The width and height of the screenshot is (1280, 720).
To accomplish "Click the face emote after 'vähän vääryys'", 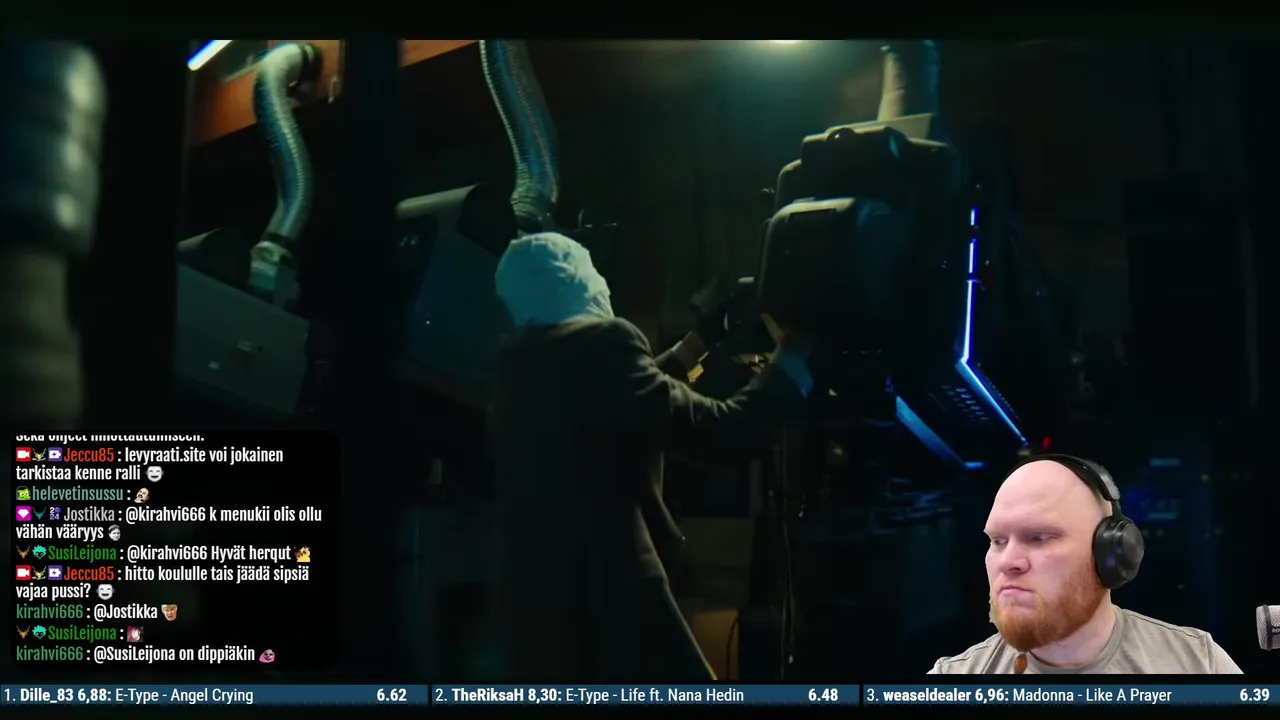I will point(114,533).
